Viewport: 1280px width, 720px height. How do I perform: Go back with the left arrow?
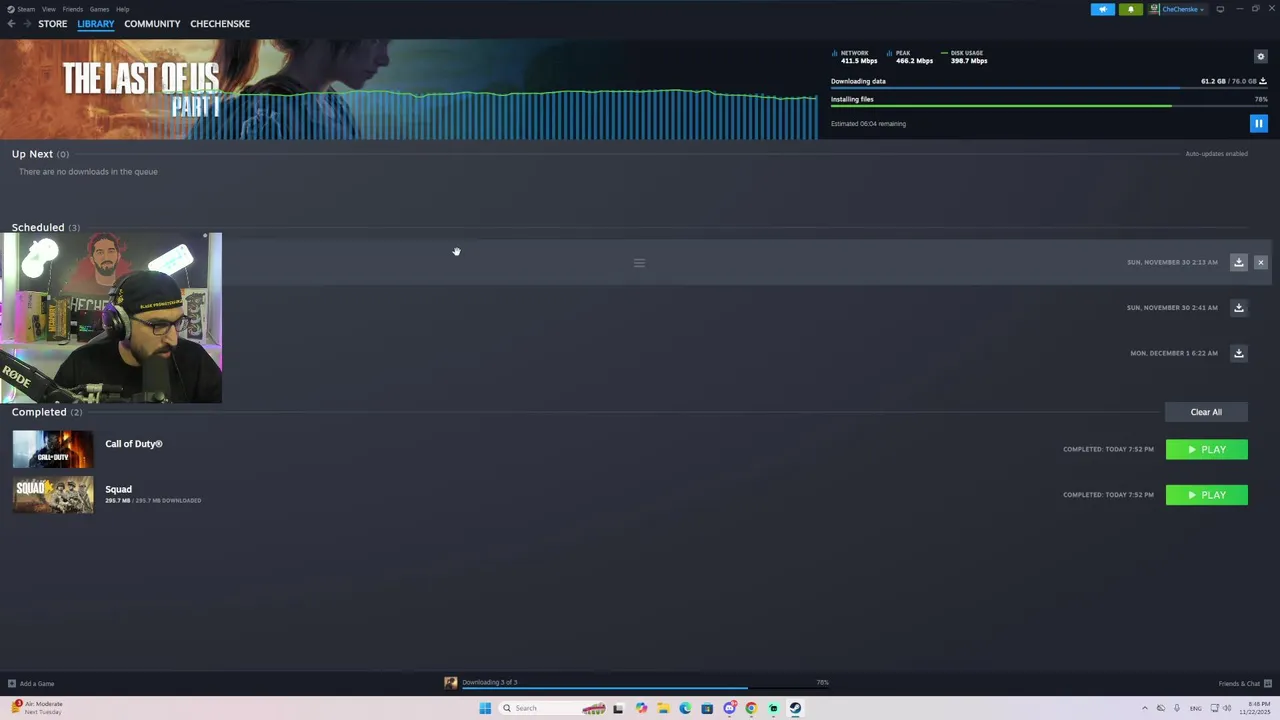point(11,24)
